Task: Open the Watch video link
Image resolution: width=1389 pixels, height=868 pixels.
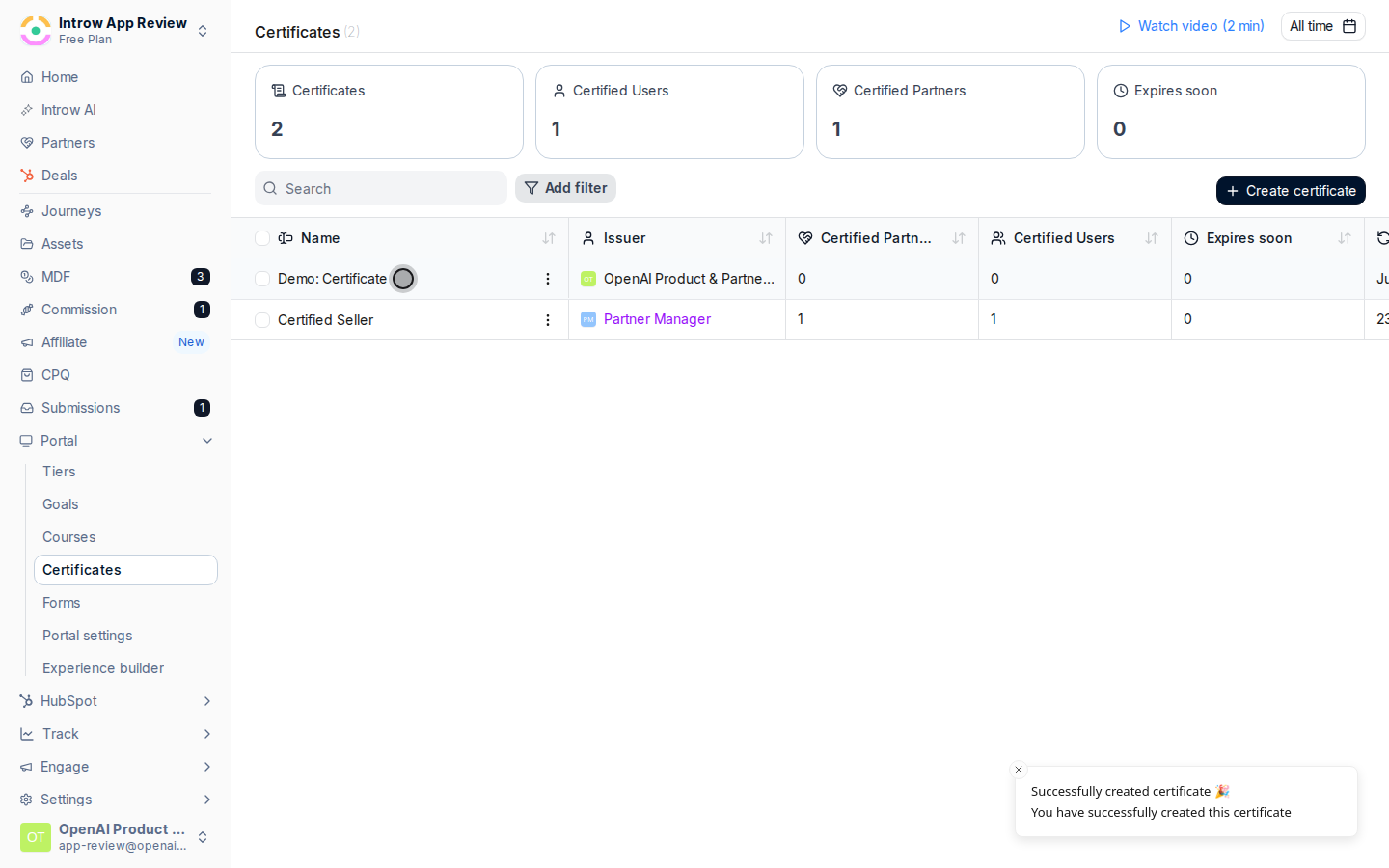Action: pos(1191,26)
